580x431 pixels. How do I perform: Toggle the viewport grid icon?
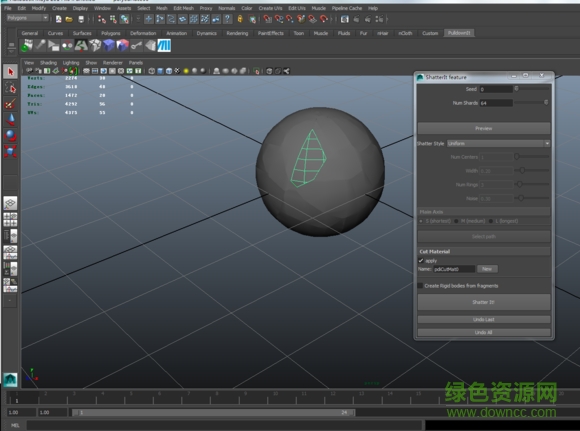pos(87,71)
